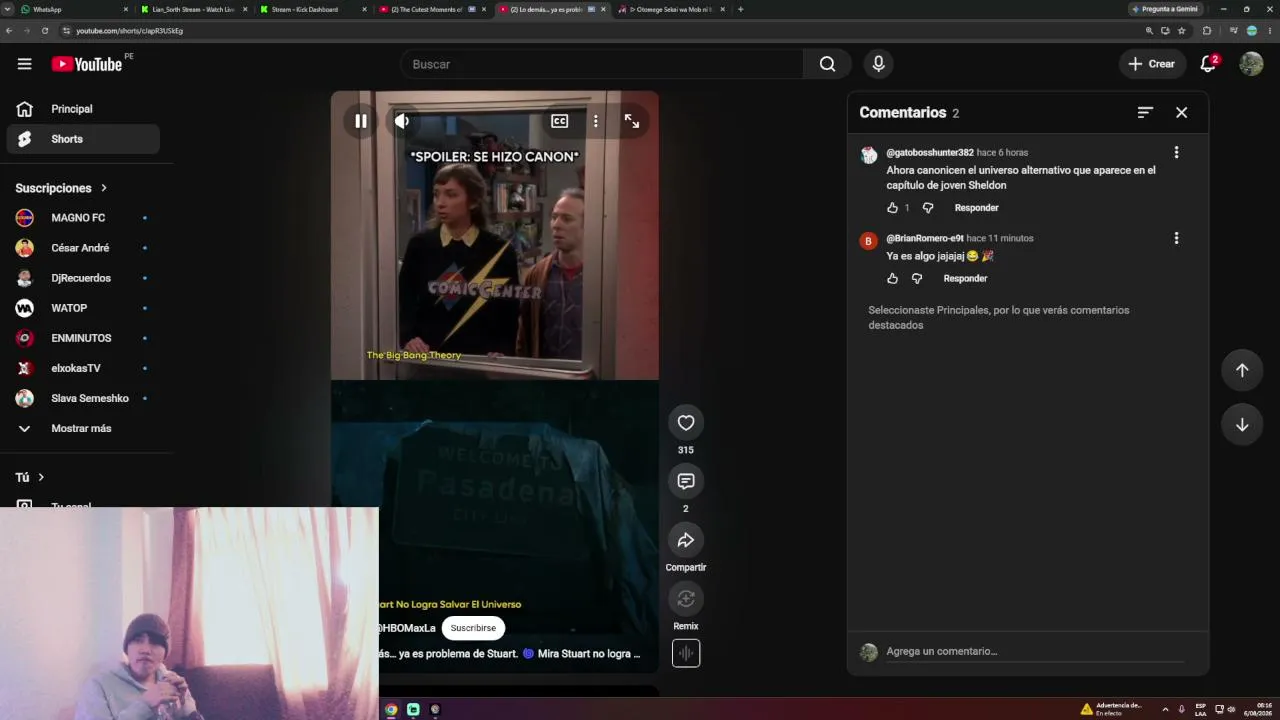Switch to the Otomege Sekai tab
The width and height of the screenshot is (1280, 720).
[x=670, y=9]
